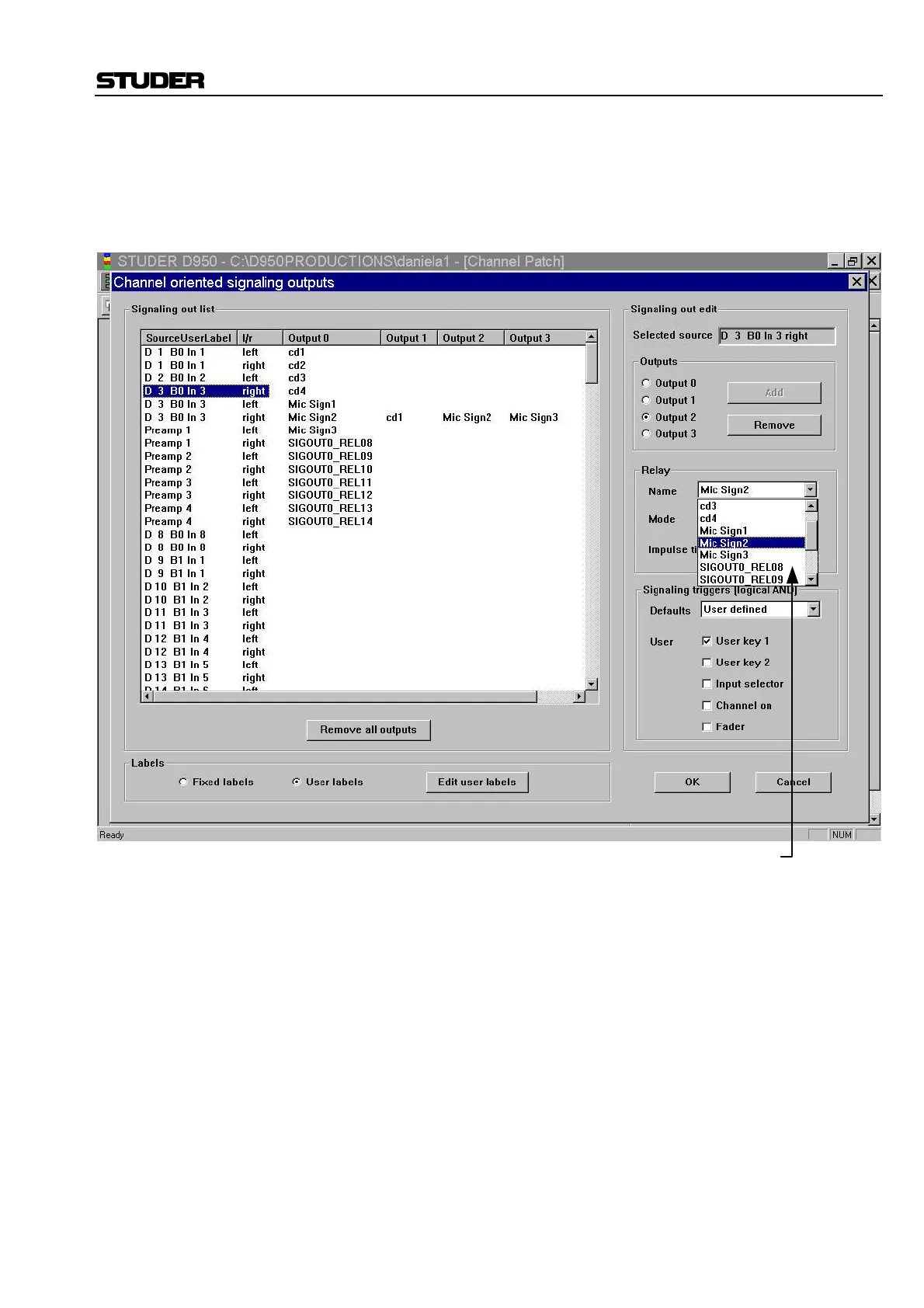
Task: Click cd1 cell under Output 1
Action: click(394, 417)
